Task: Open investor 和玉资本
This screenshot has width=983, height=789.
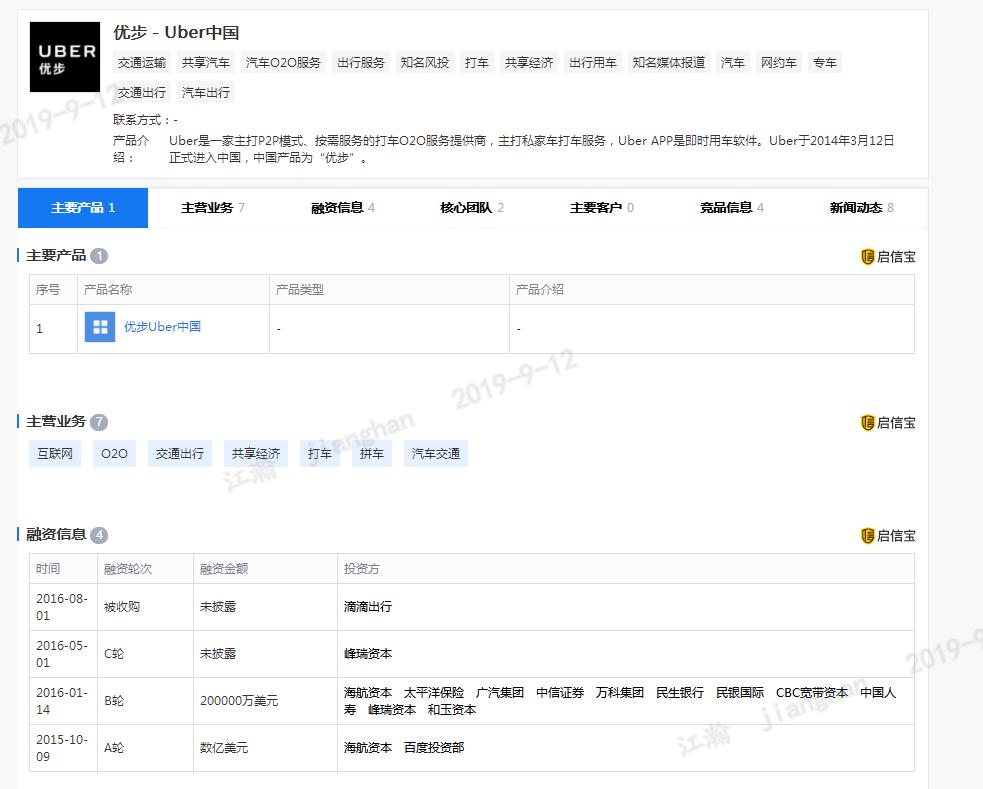Action: [x=452, y=709]
